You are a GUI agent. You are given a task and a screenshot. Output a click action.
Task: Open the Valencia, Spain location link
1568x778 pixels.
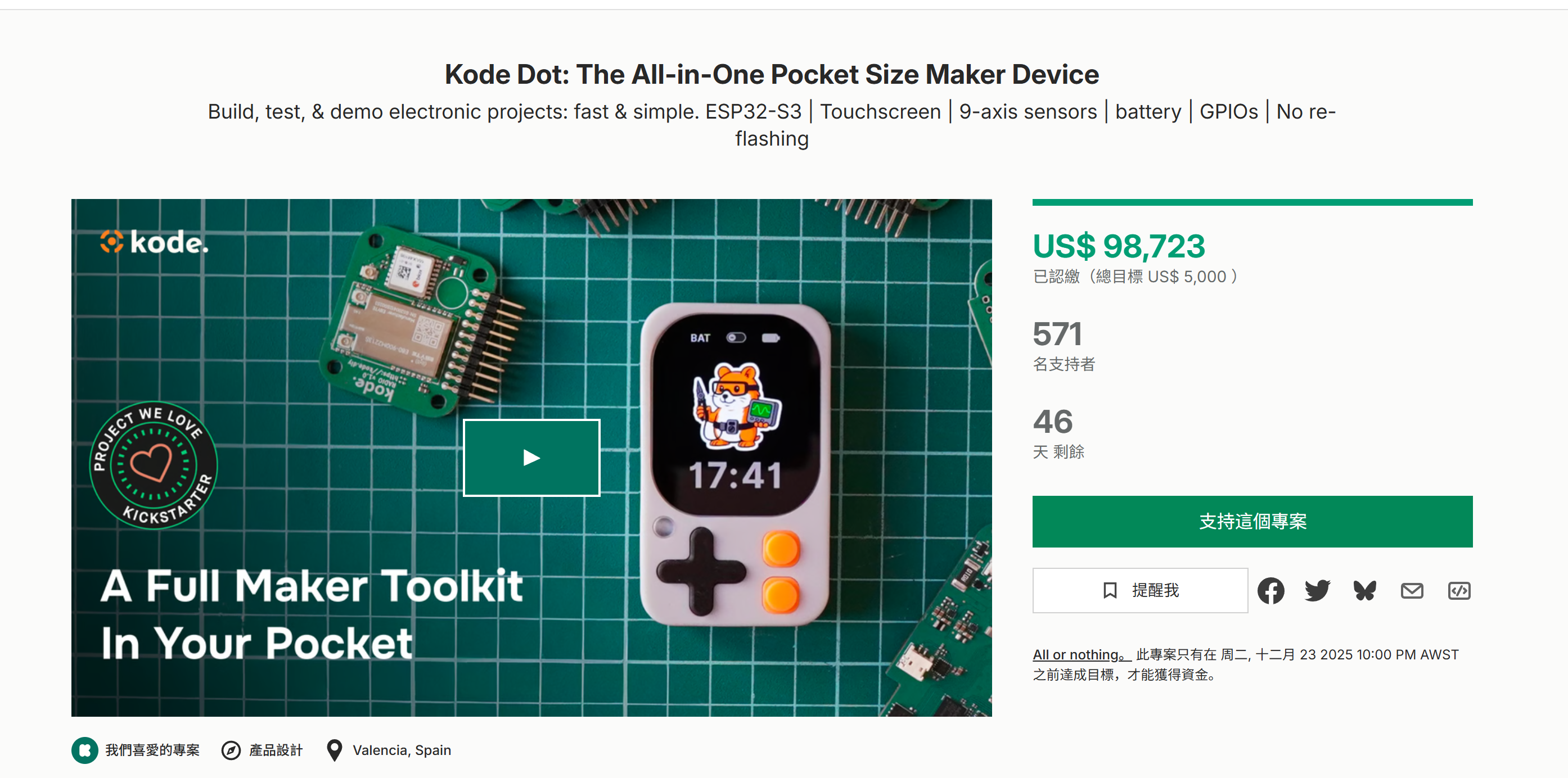[x=402, y=750]
